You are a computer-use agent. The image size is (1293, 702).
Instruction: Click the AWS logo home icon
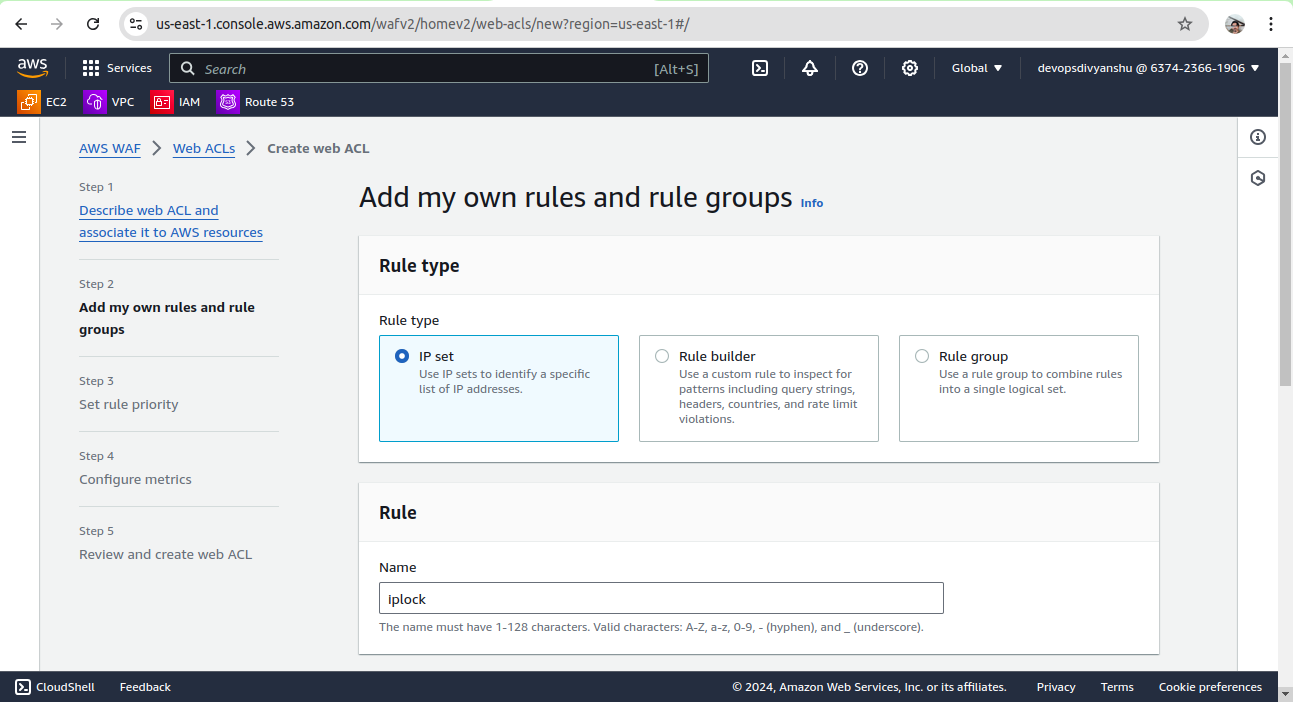coord(32,68)
